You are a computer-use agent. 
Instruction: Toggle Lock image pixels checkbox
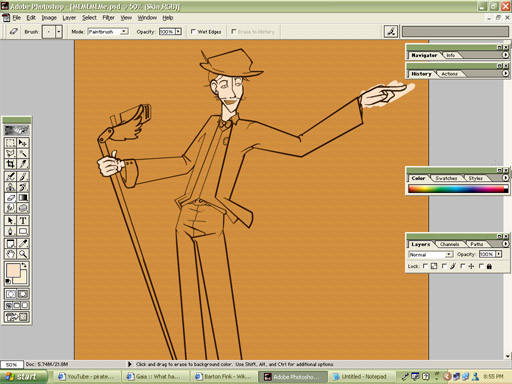tap(444, 266)
